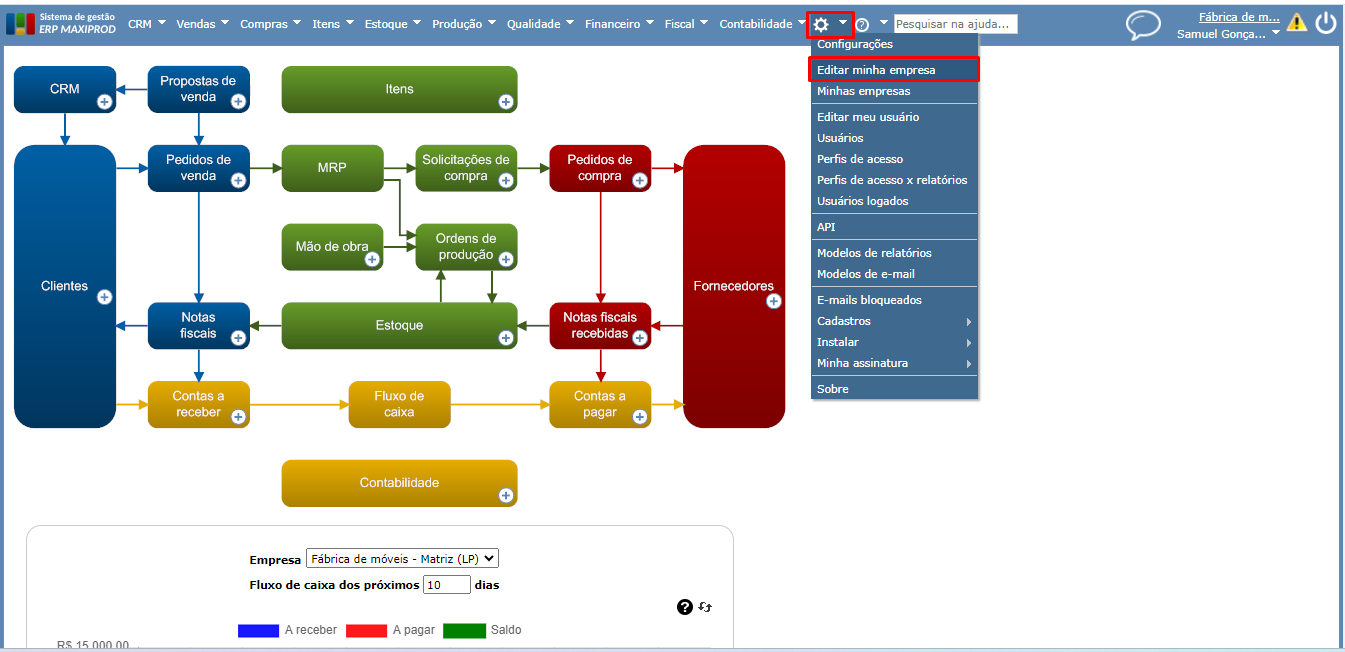Open the Fiscal dropdown menu
Viewport: 1345px width, 652px height.
[687, 23]
